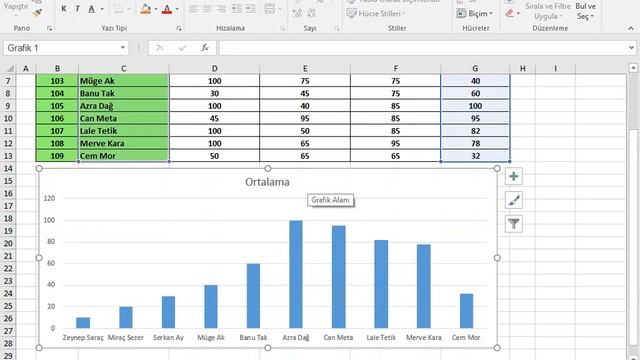
Task: Click the formula confirm checkmark
Action: click(182, 48)
